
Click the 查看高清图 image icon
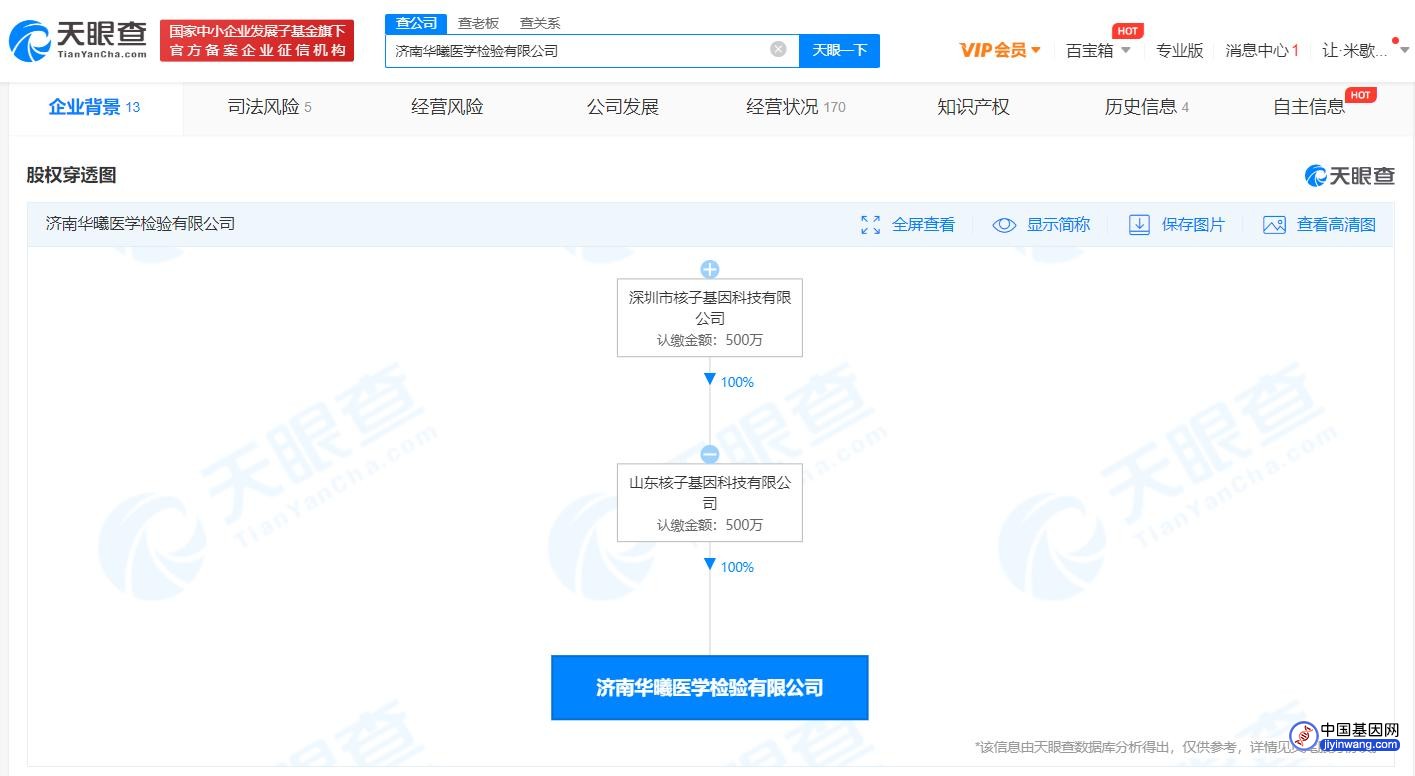[1274, 225]
